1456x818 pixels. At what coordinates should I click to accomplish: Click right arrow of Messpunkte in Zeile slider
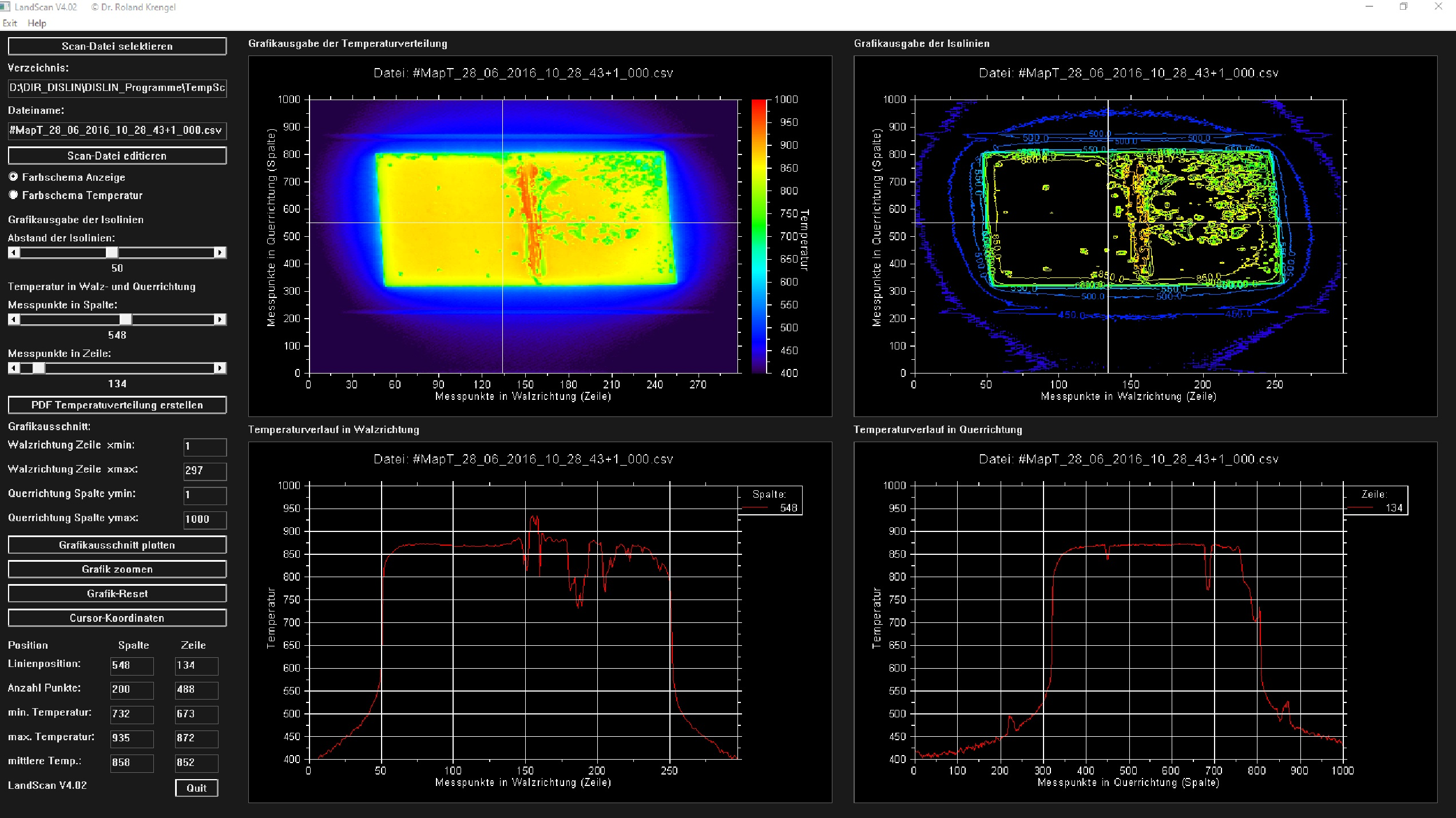click(220, 368)
